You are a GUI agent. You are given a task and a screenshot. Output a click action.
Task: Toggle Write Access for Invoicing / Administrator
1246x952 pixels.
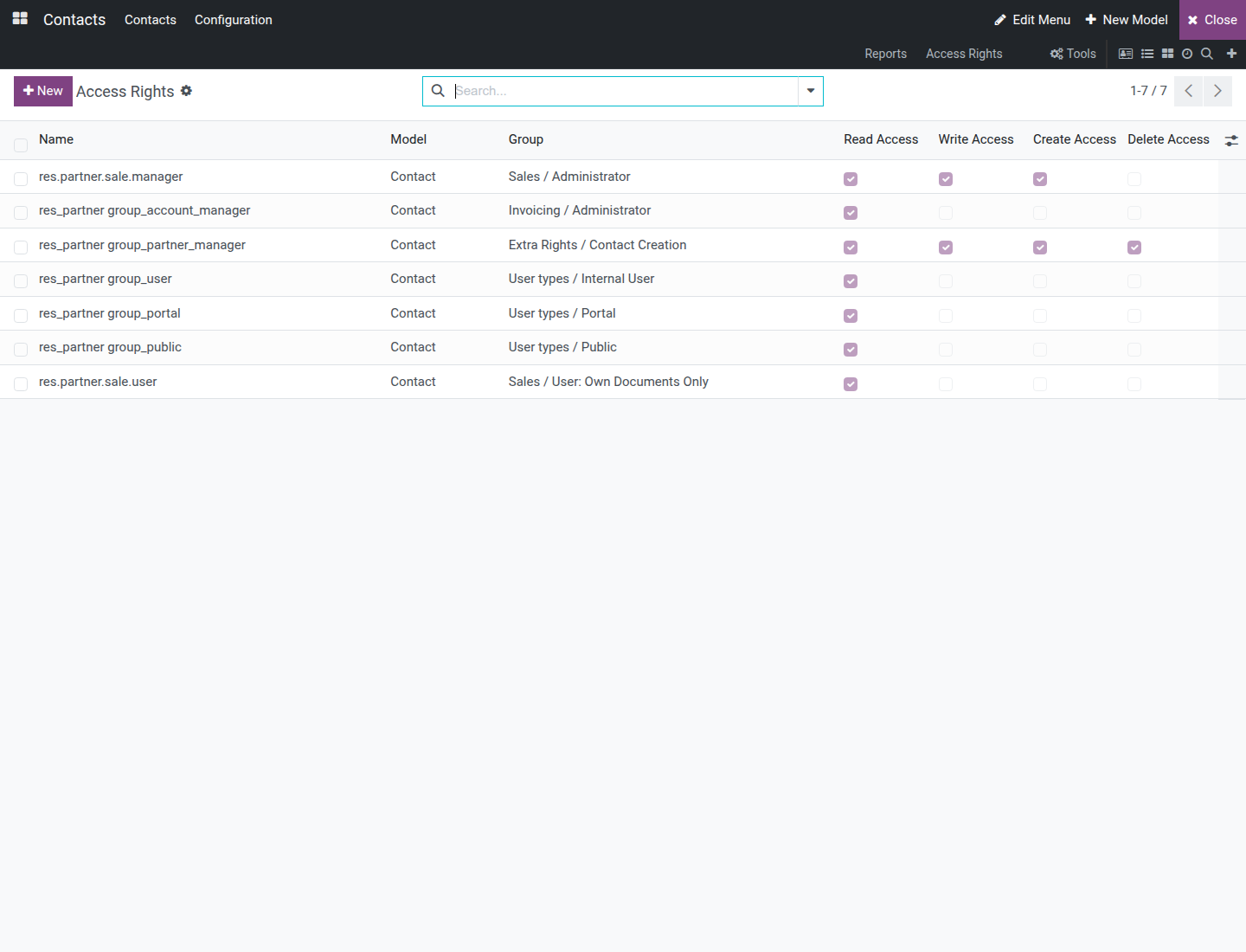click(946, 213)
